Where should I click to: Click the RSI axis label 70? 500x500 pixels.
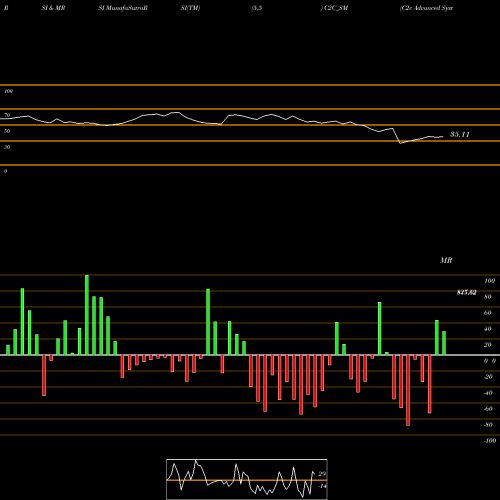click(7, 115)
